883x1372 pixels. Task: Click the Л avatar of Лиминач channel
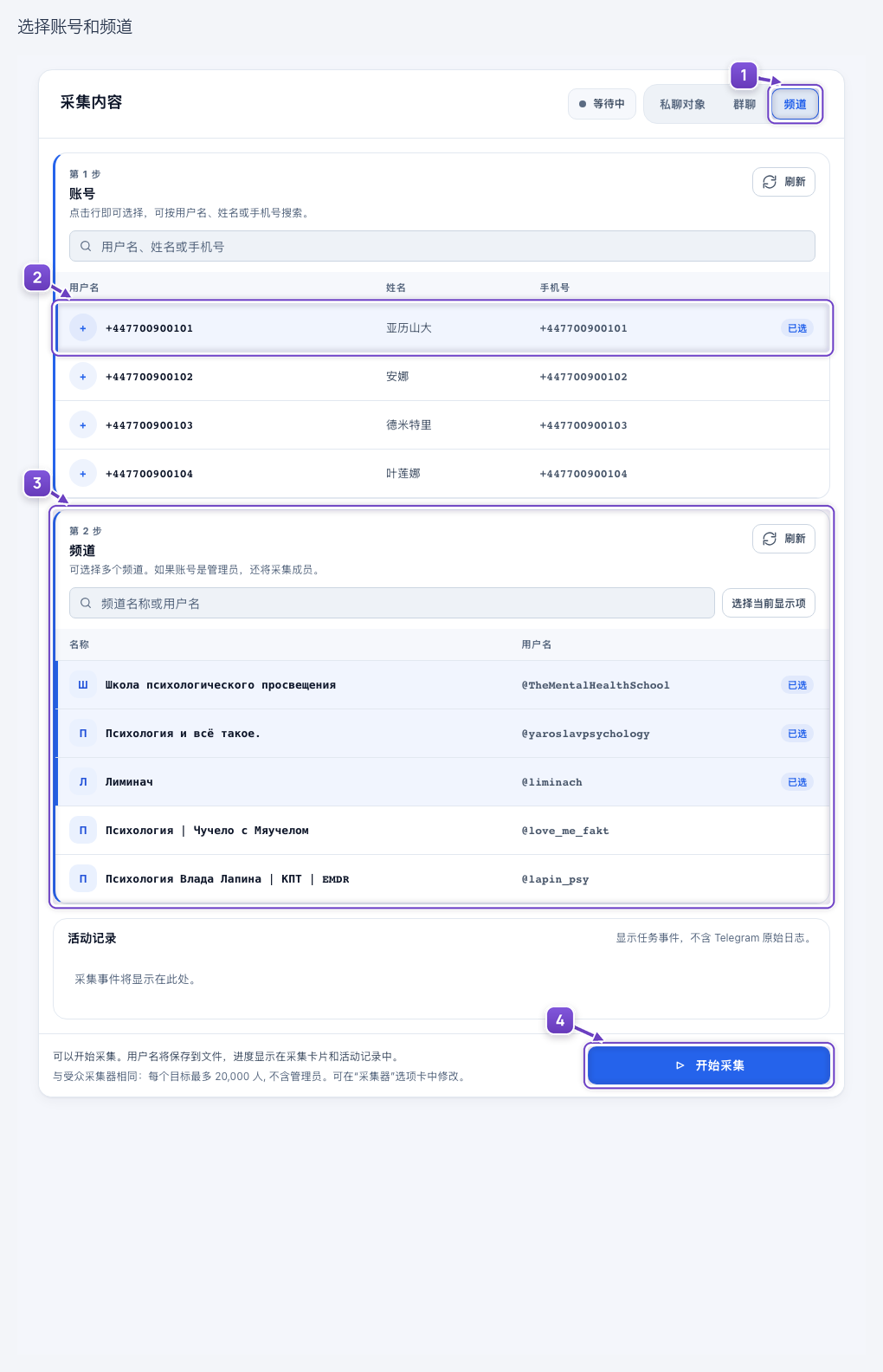83,782
